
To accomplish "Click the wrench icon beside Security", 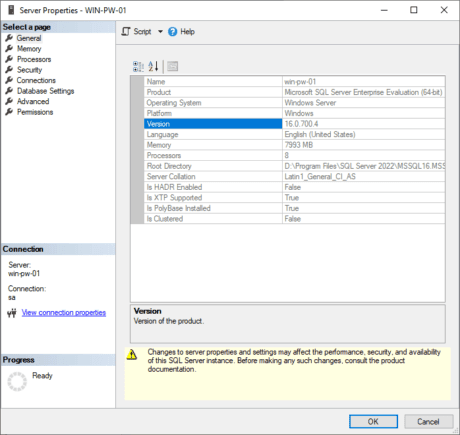I will (x=9, y=70).
